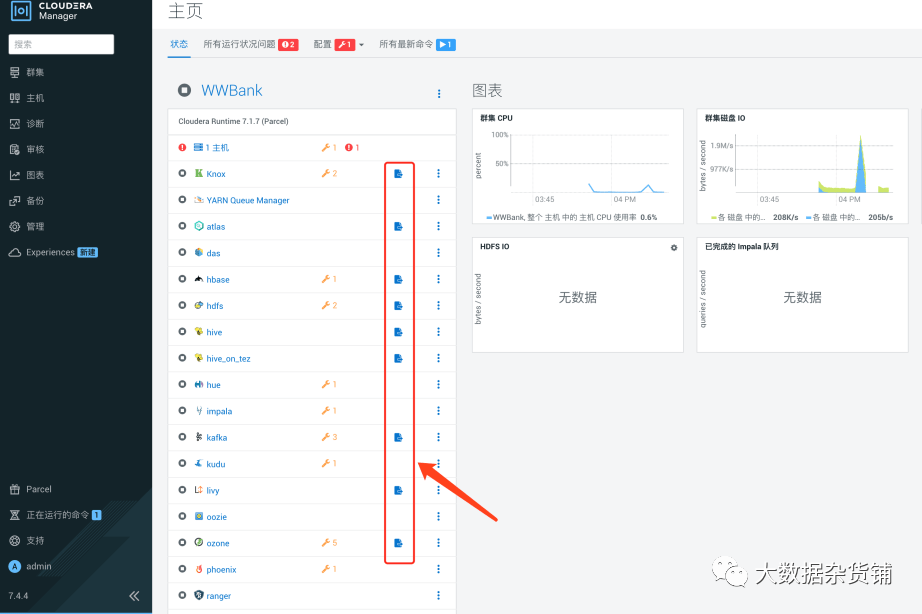
Task: Open the hbase service actions menu
Action: click(438, 279)
